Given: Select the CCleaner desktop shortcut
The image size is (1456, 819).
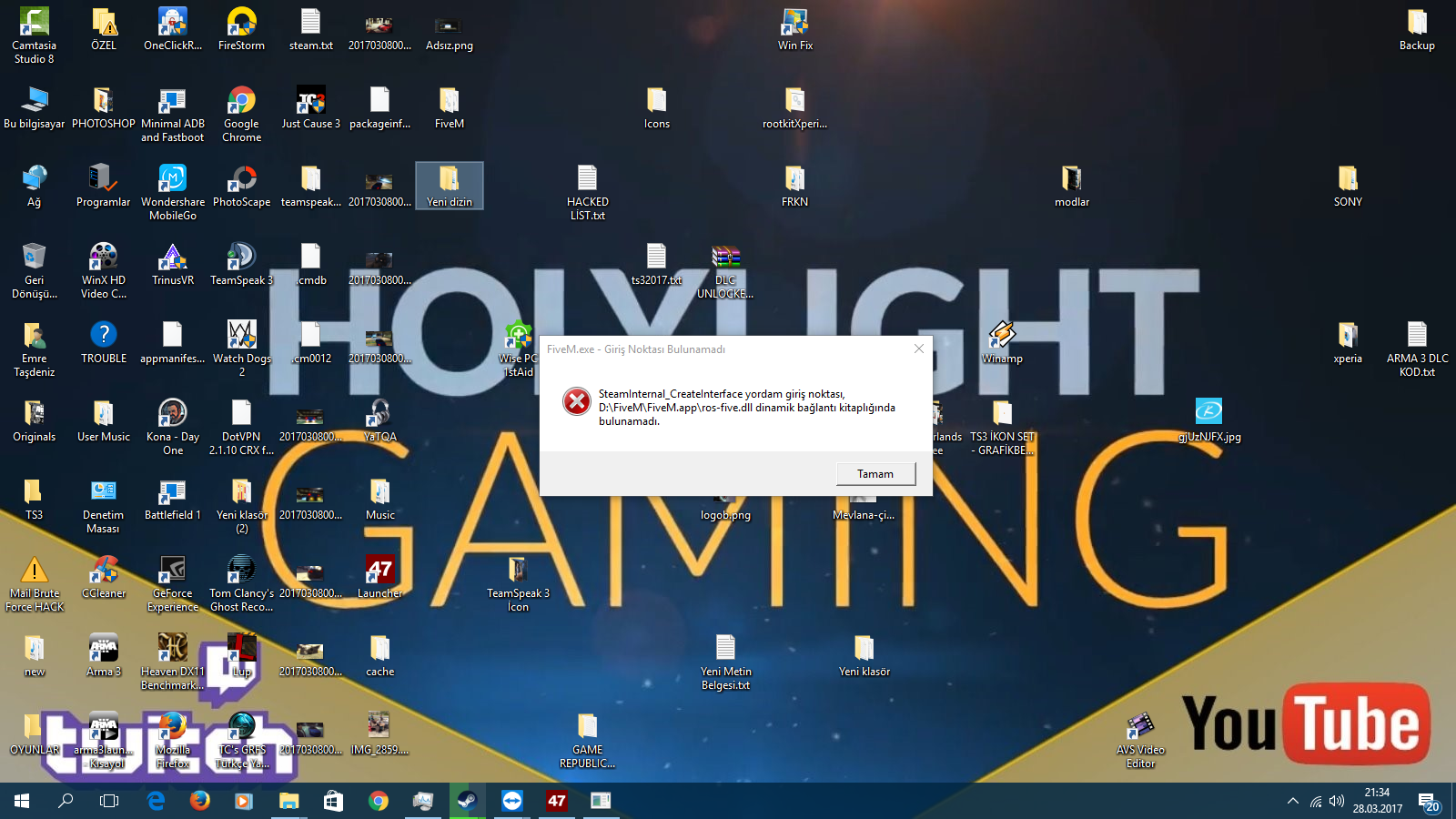Looking at the screenshot, I should coord(104,578).
